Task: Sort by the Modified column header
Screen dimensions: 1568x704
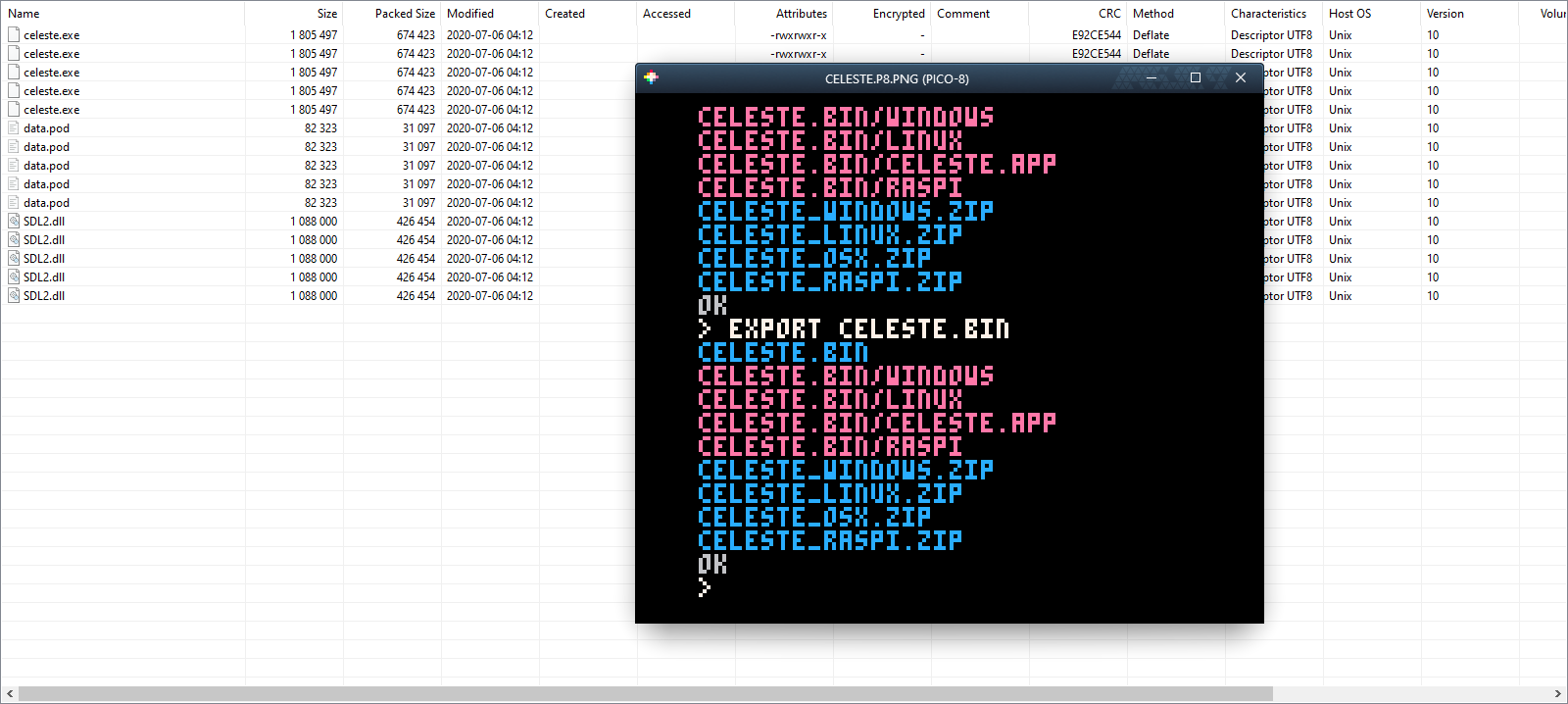Action: pyautogui.click(x=490, y=14)
